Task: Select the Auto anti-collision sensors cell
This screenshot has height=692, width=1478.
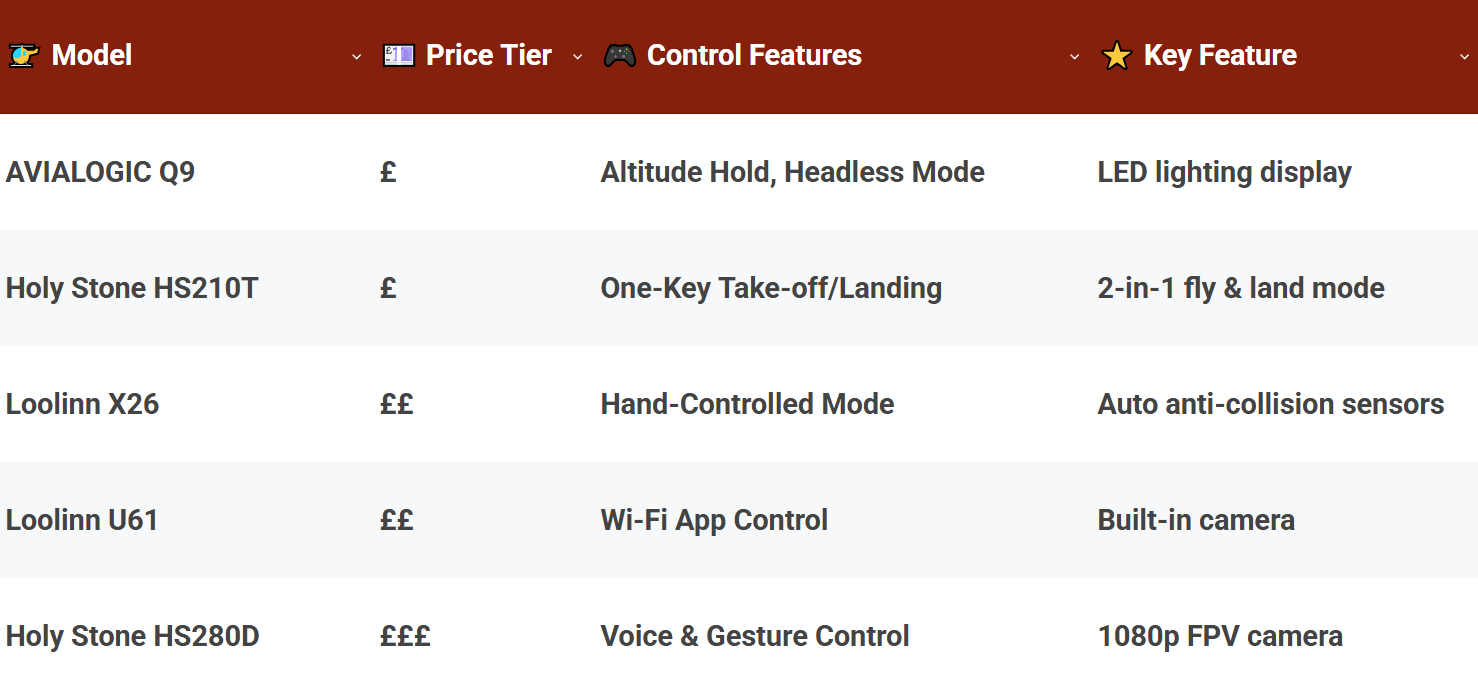Action: click(x=1270, y=404)
